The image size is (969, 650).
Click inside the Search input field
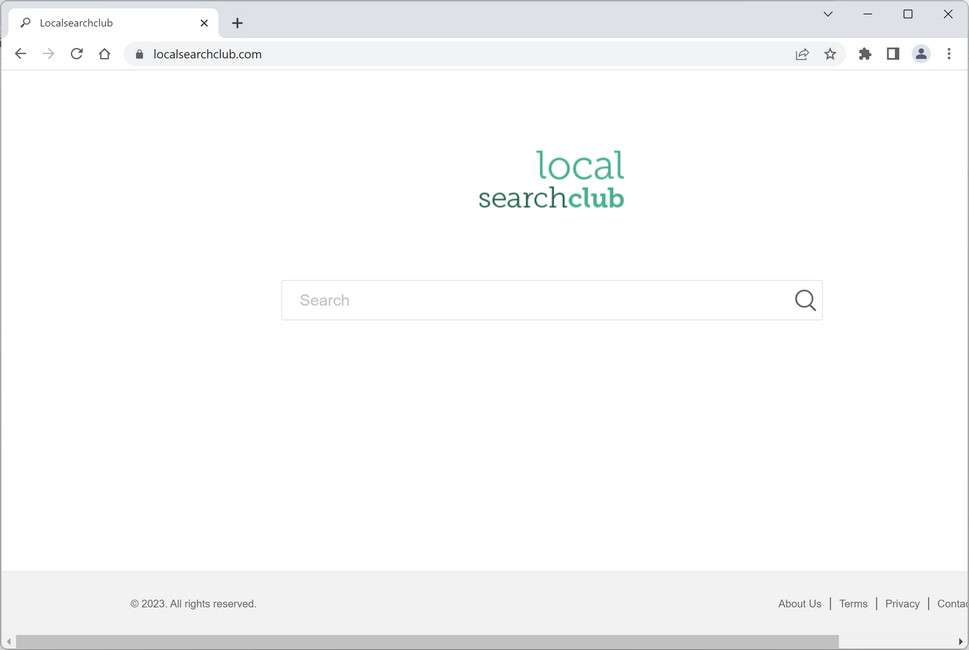click(500, 299)
